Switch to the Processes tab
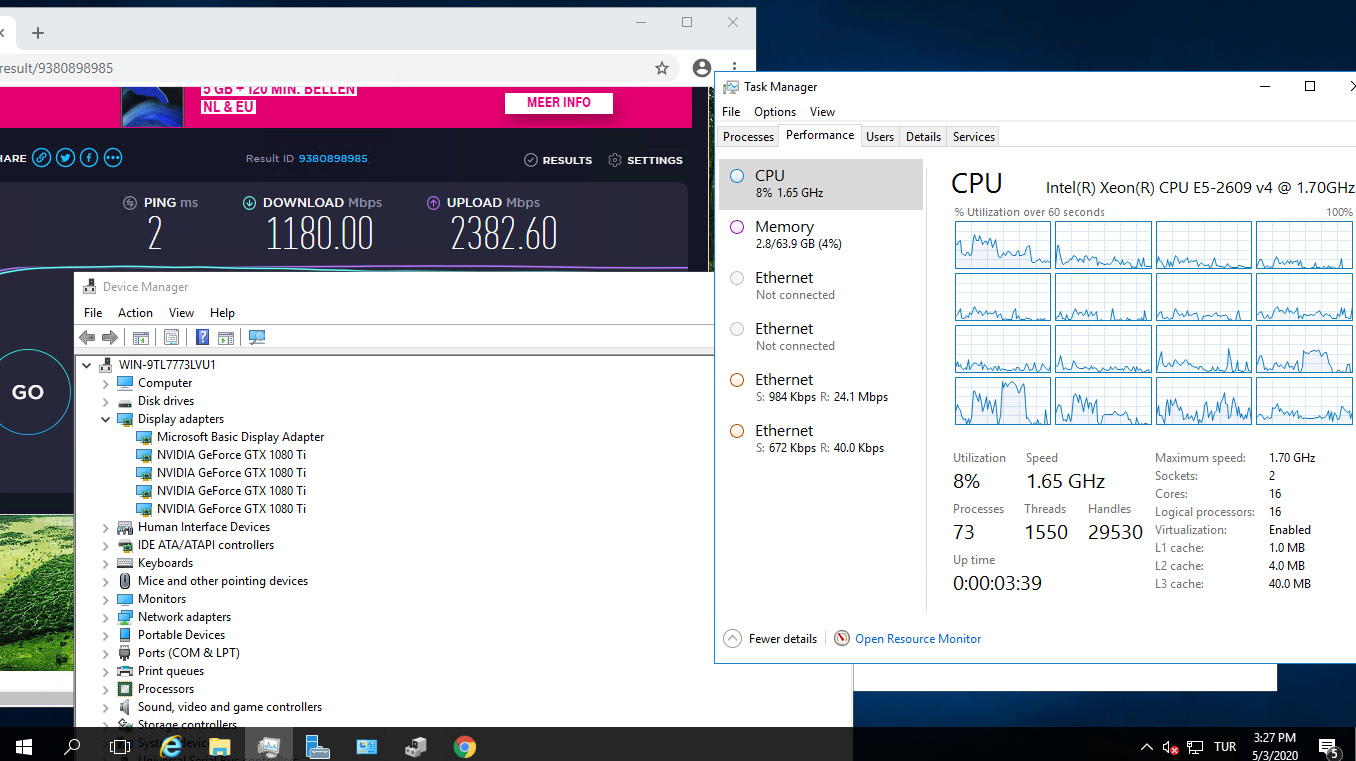The height and width of the screenshot is (761, 1356). [x=748, y=137]
